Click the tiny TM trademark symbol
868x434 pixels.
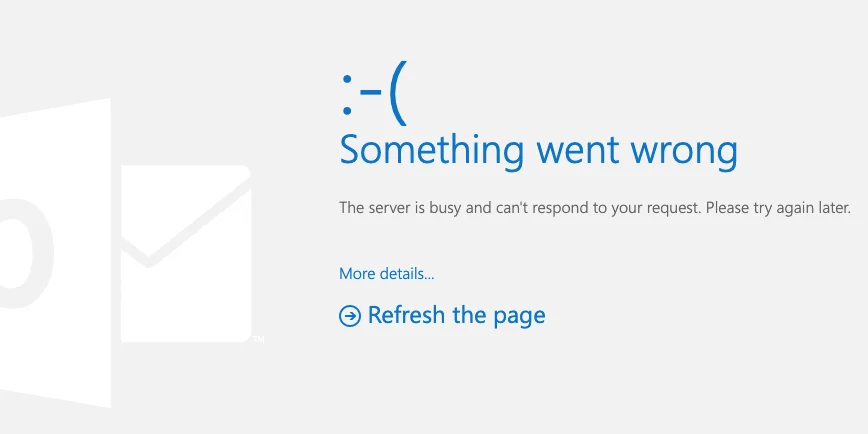259,339
